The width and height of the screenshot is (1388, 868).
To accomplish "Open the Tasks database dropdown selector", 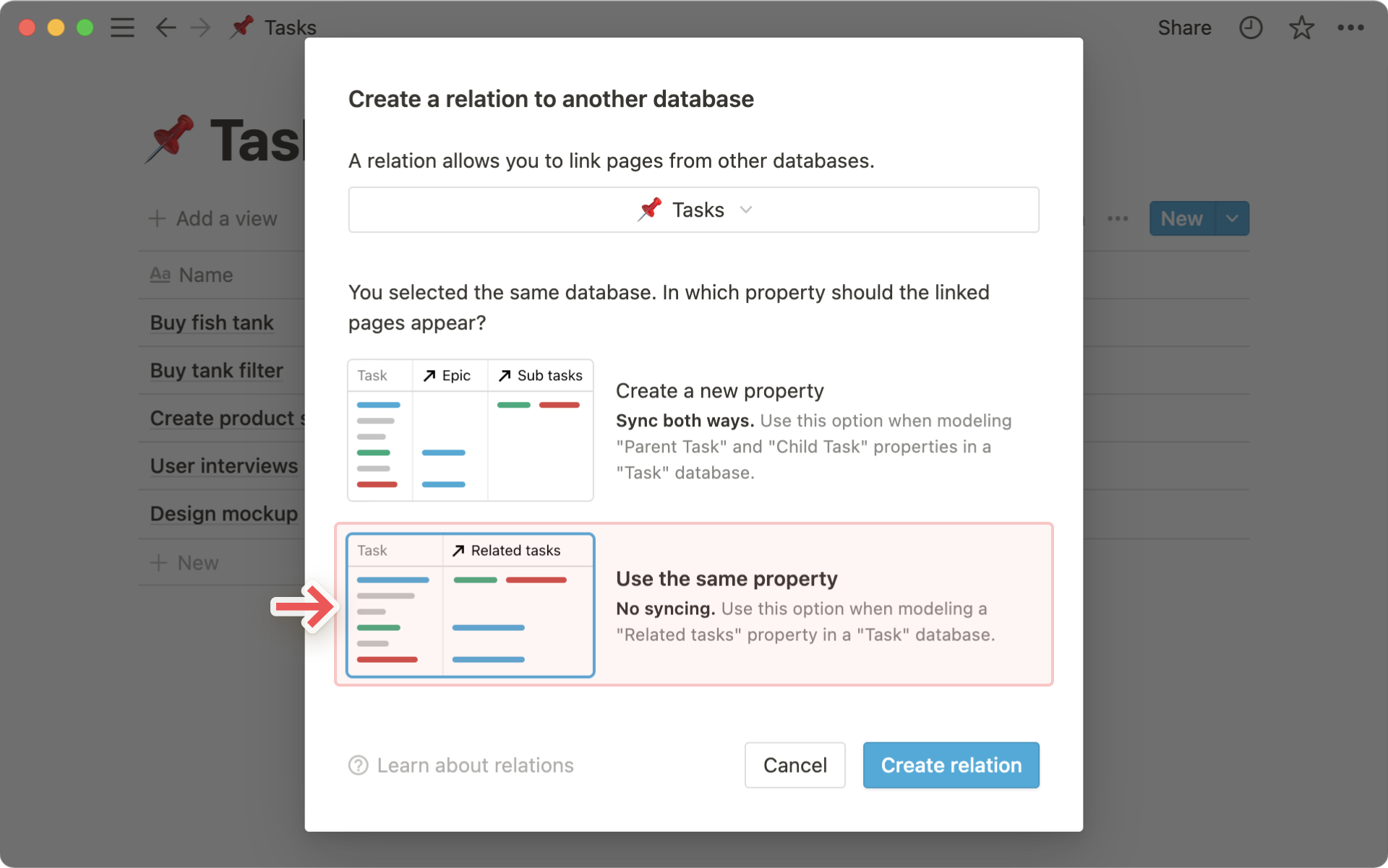I will 693,210.
